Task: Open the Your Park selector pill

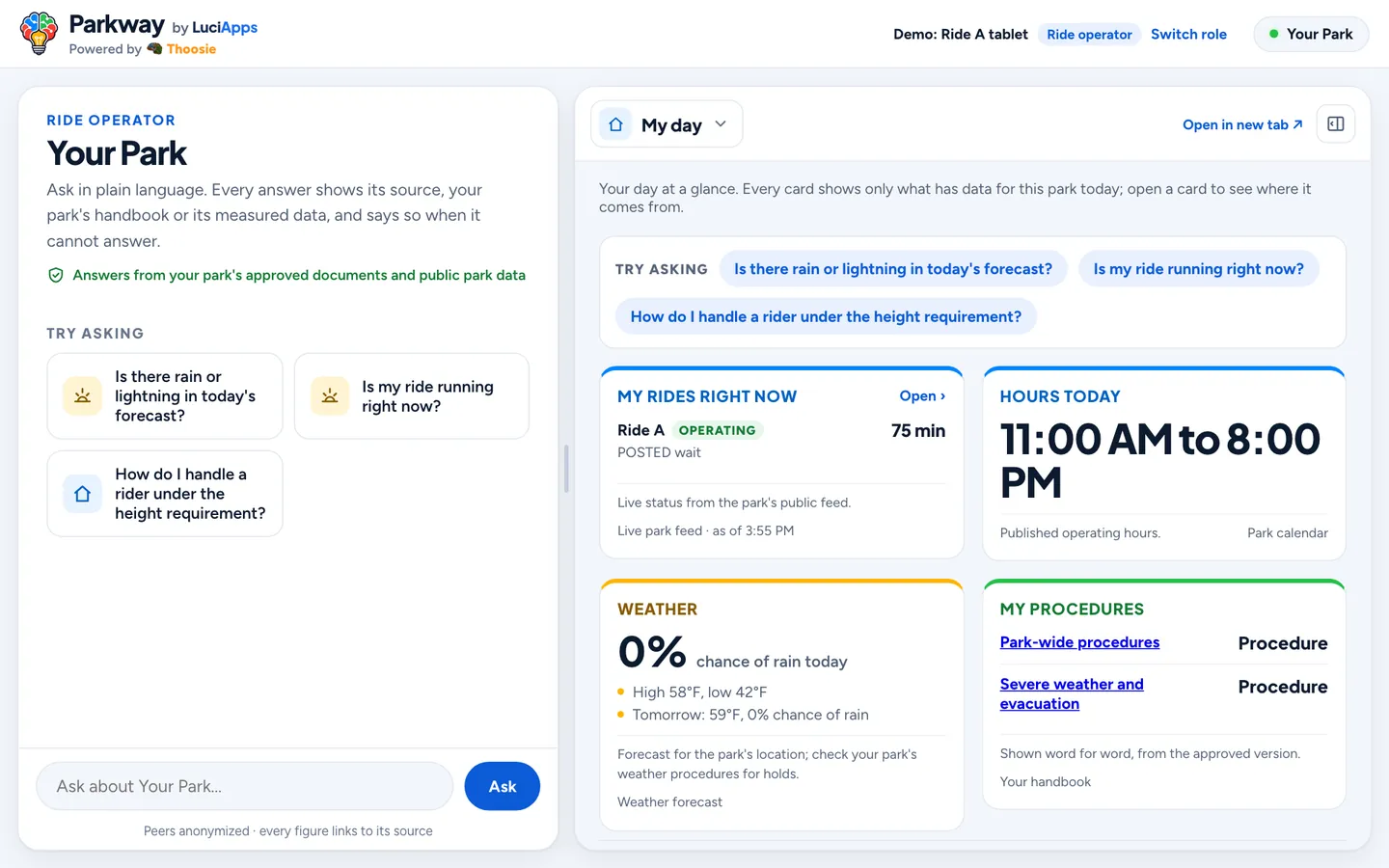Action: (x=1311, y=34)
